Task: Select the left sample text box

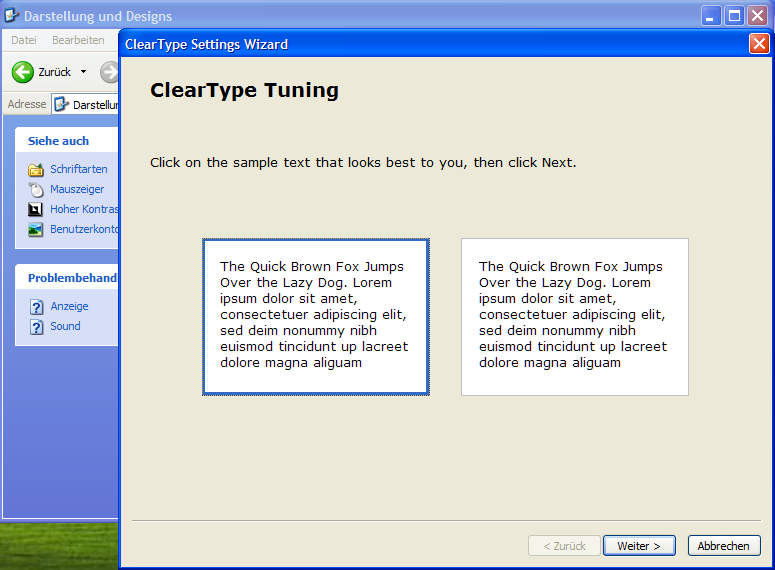Action: click(315, 317)
